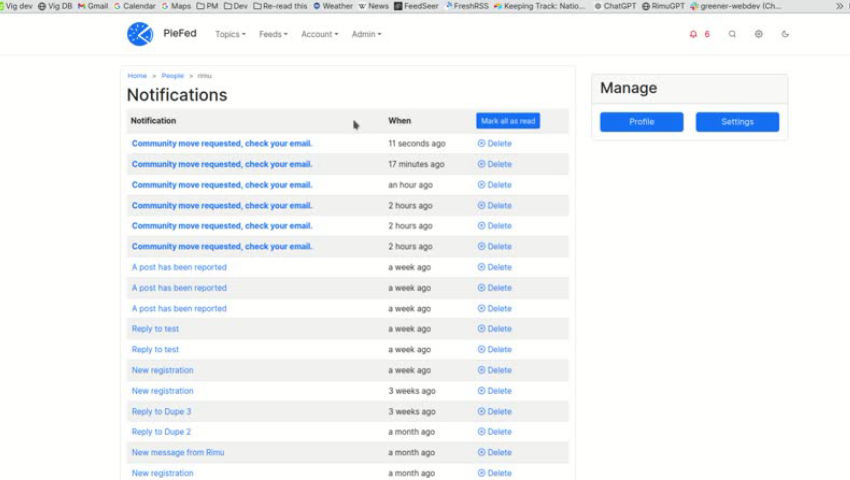Open the notifications bell icon

coord(693,34)
